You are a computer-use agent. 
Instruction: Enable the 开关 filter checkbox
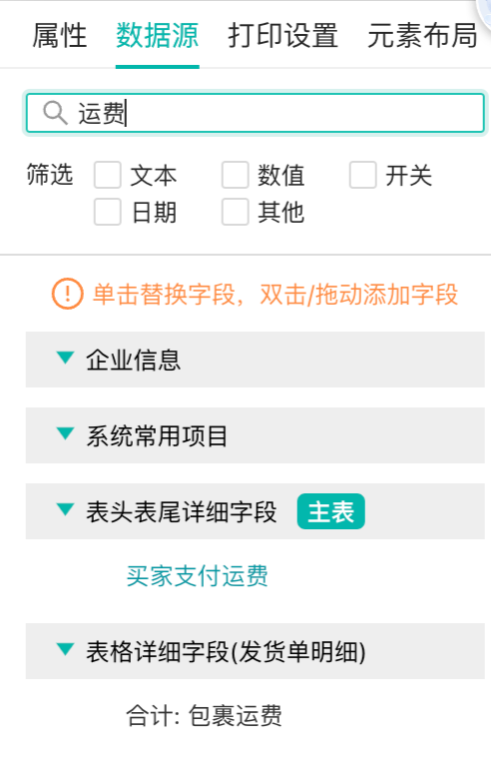(363, 175)
